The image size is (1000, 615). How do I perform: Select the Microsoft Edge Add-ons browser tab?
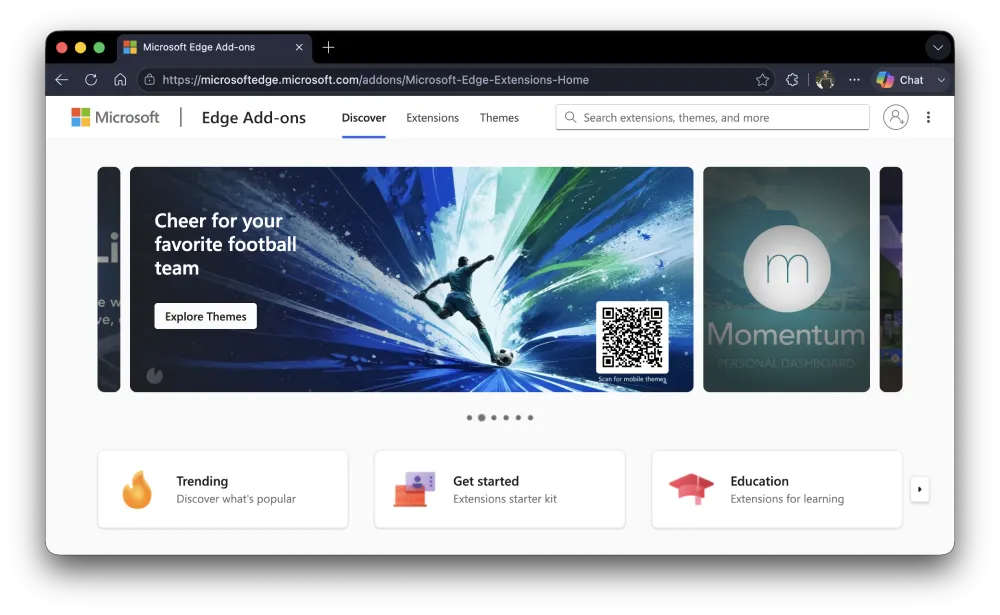tap(214, 47)
